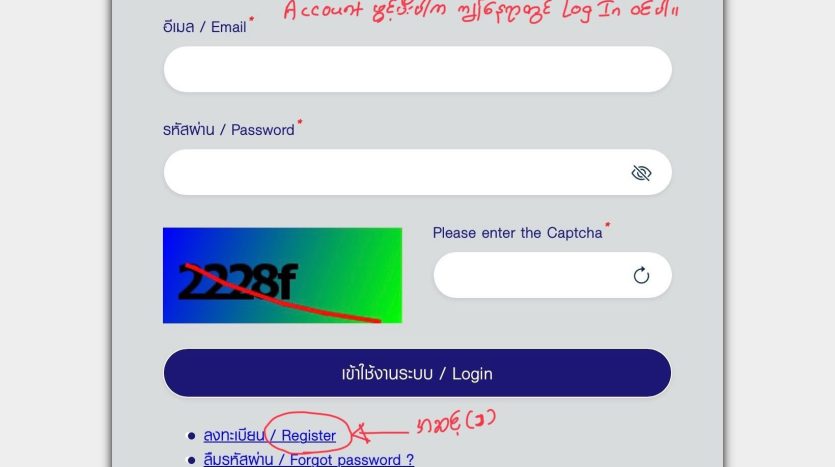Click the Please enter the Captcha label

517,233
